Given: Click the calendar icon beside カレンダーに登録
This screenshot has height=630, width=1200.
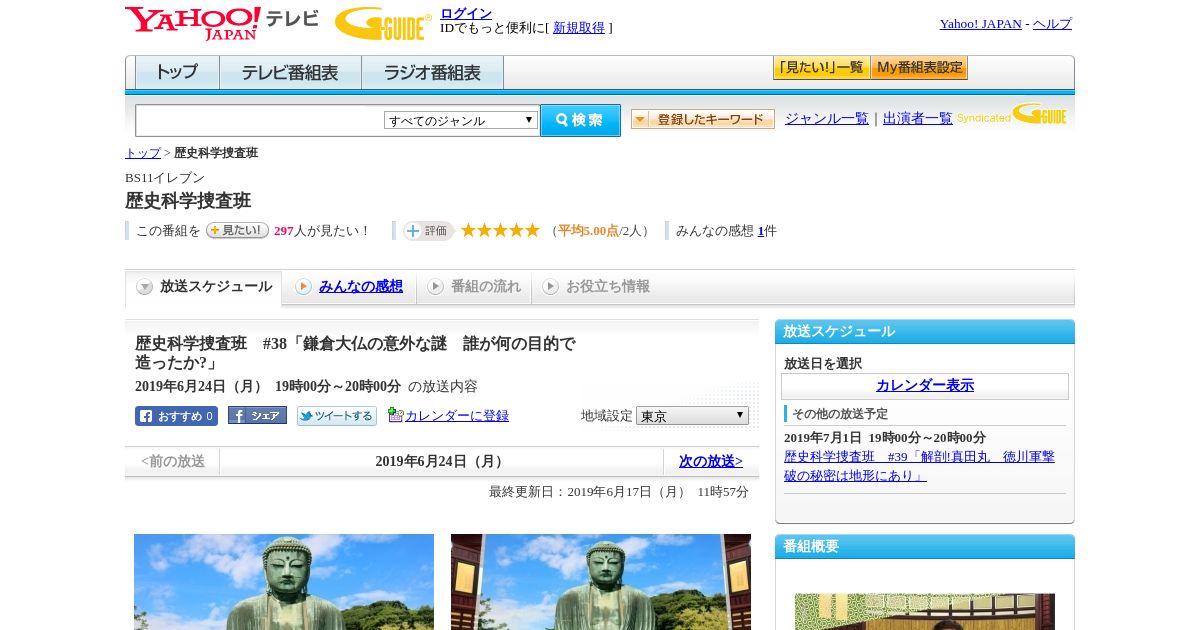Looking at the screenshot, I should pyautogui.click(x=395, y=415).
